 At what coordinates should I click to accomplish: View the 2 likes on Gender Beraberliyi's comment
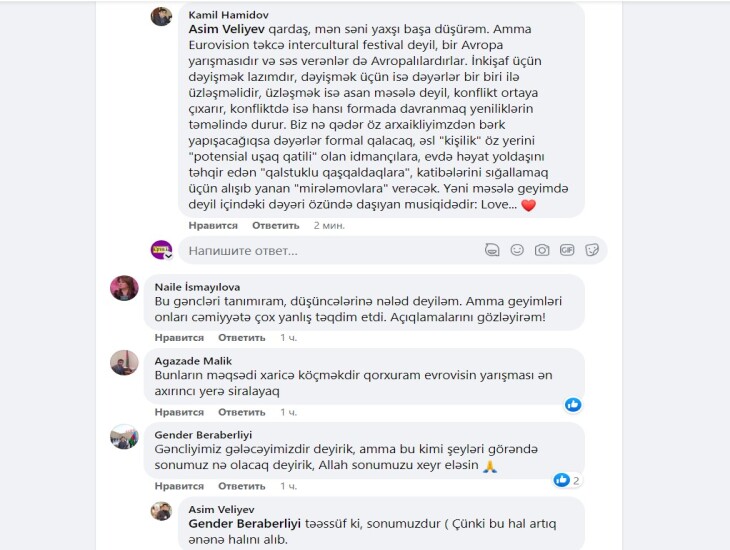tap(567, 480)
